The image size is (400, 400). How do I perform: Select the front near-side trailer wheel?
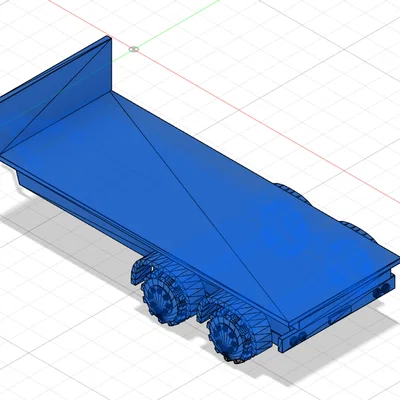(x=163, y=298)
